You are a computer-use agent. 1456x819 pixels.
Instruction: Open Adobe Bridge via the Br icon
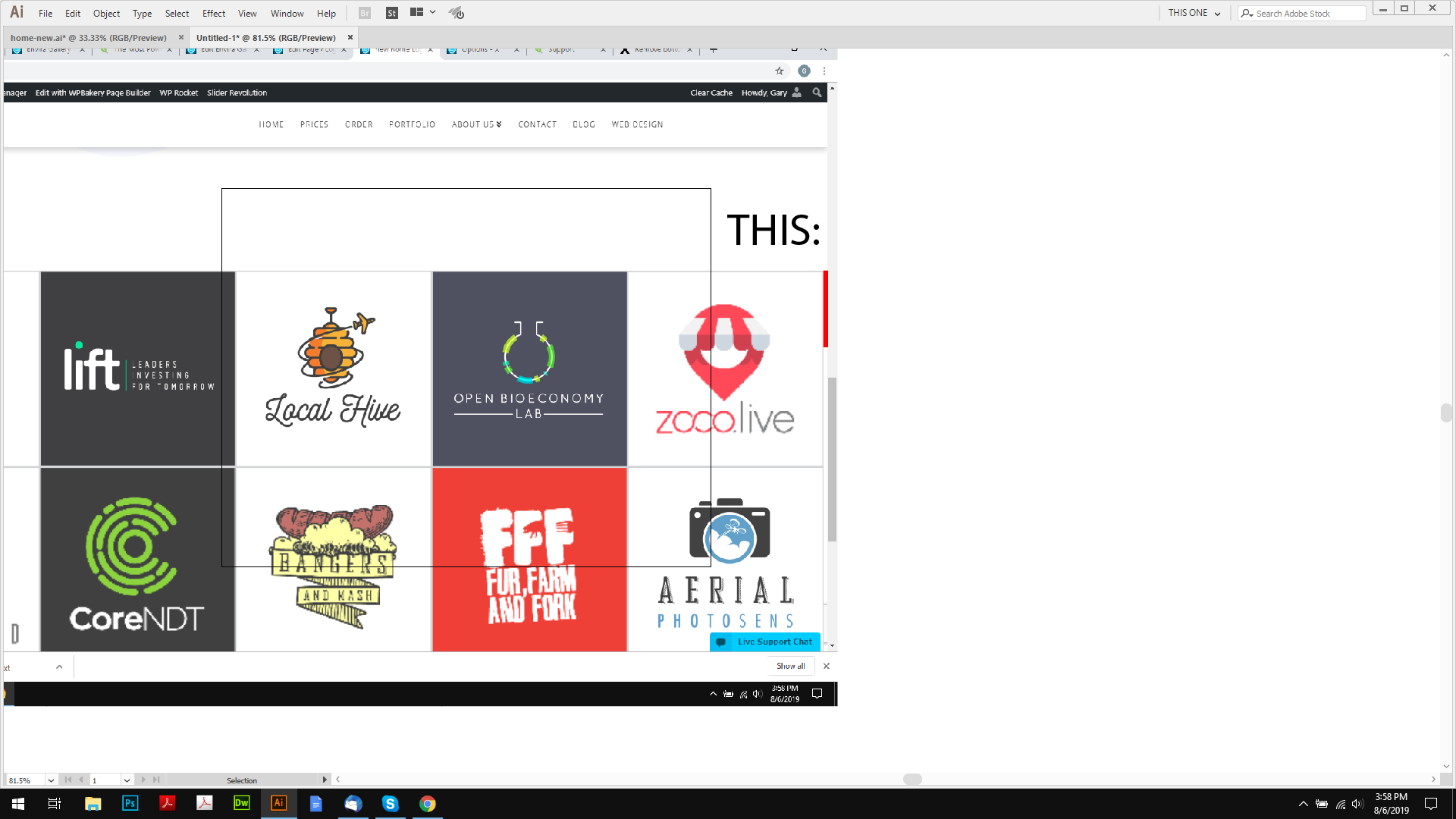tap(365, 13)
